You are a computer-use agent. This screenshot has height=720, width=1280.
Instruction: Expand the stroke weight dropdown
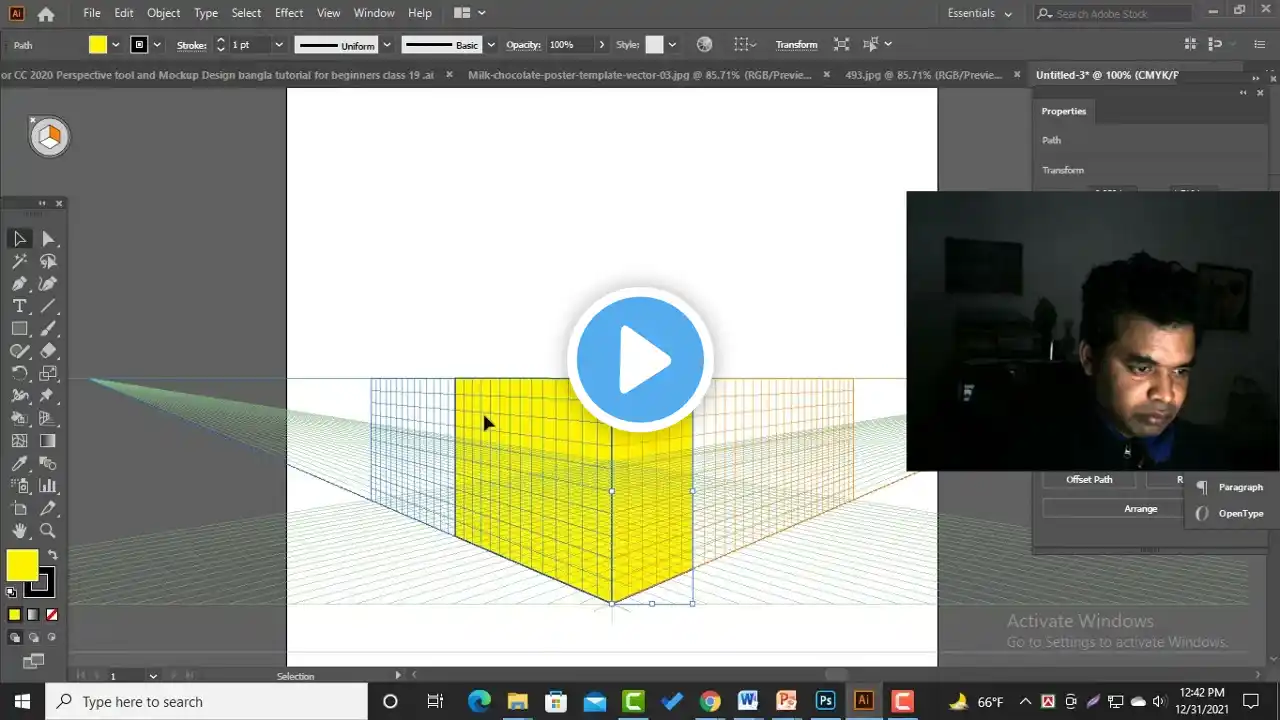279,45
